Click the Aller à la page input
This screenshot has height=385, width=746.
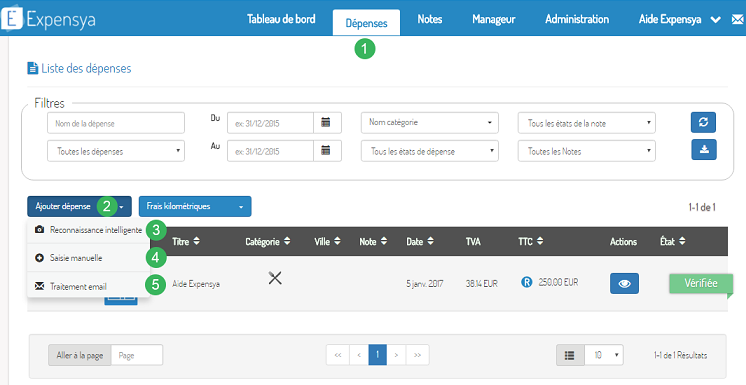tap(137, 355)
